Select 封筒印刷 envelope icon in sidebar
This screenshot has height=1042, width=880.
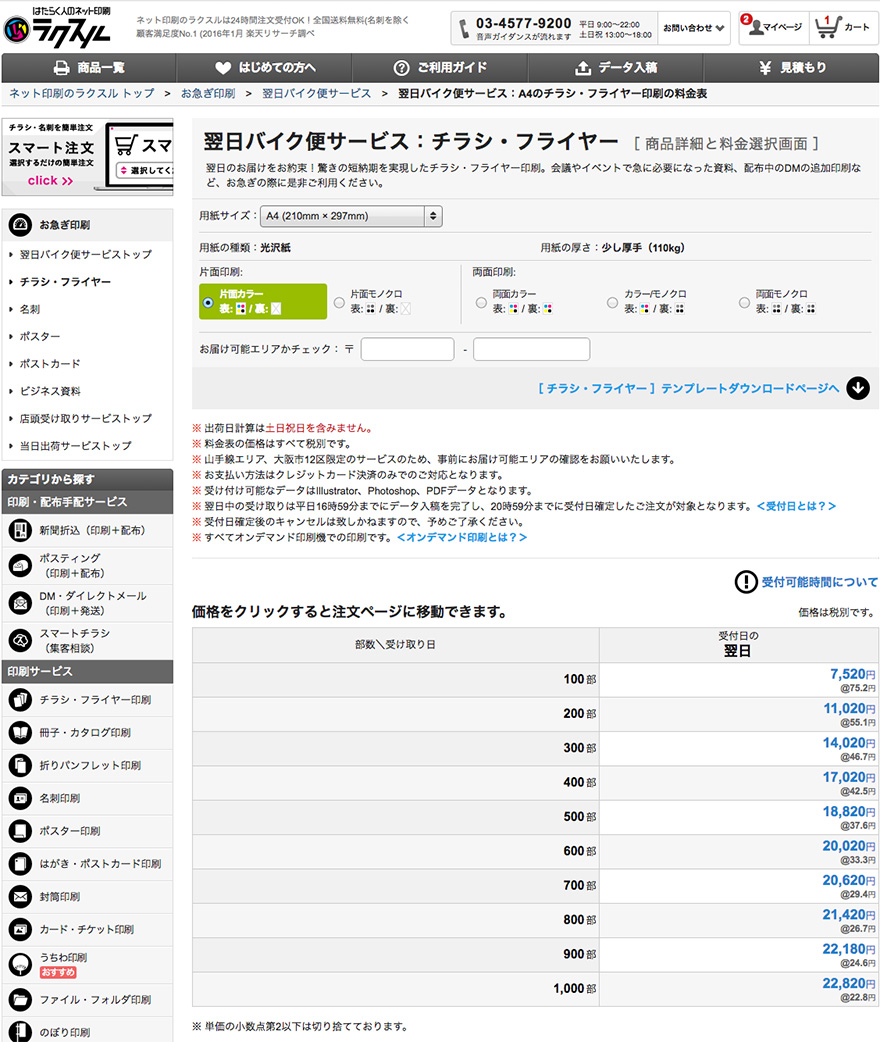tap(20, 896)
